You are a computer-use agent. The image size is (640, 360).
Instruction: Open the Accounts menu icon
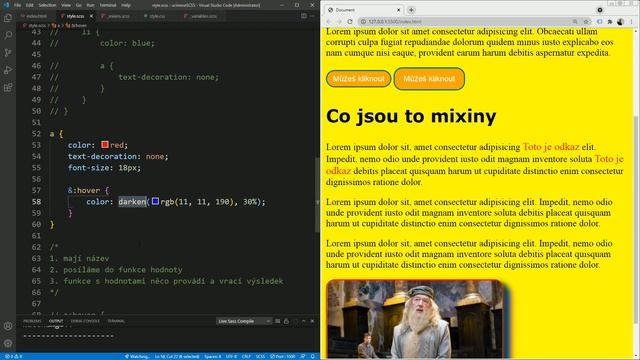point(8,326)
